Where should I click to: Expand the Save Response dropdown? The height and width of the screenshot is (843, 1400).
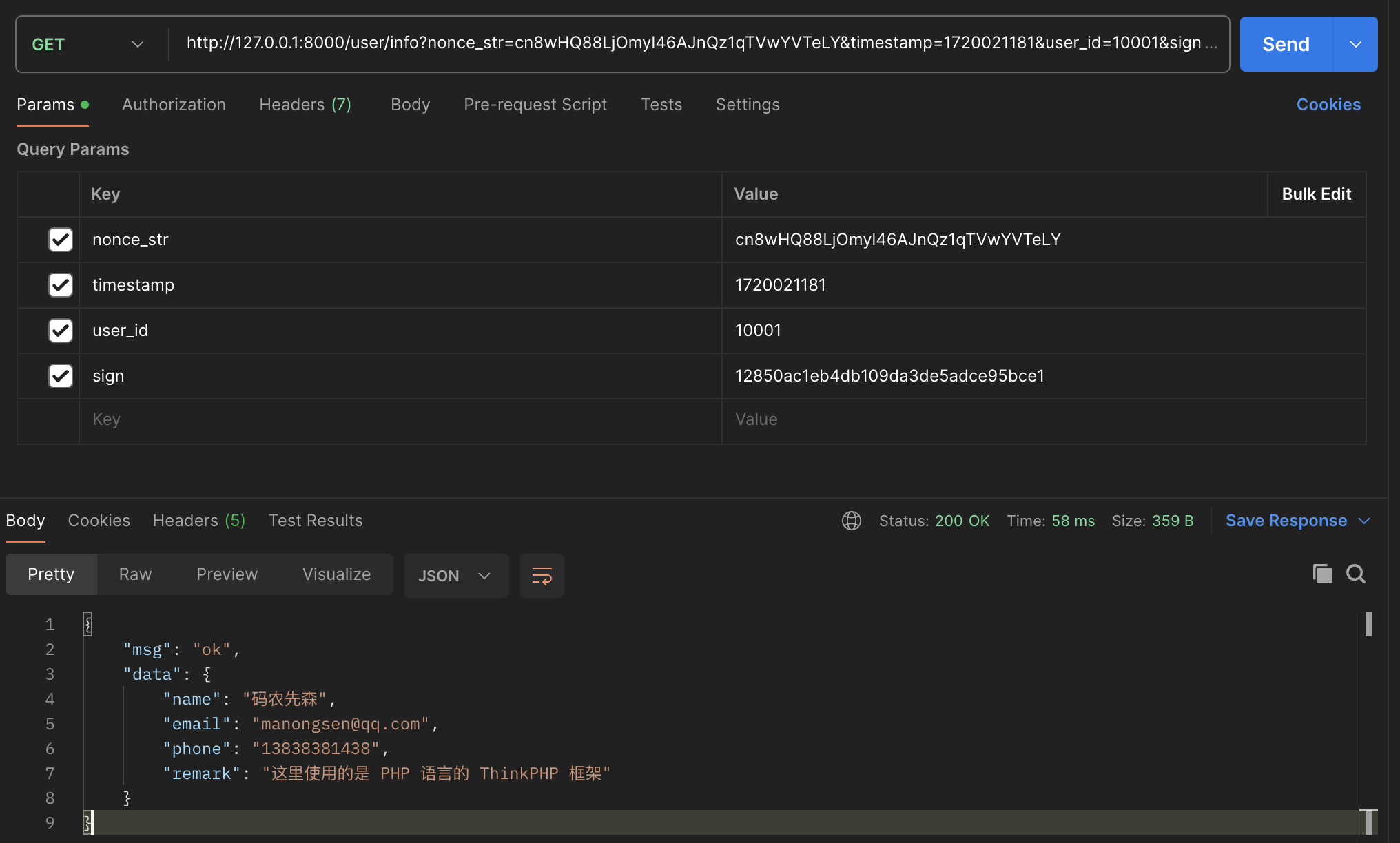[1364, 521]
